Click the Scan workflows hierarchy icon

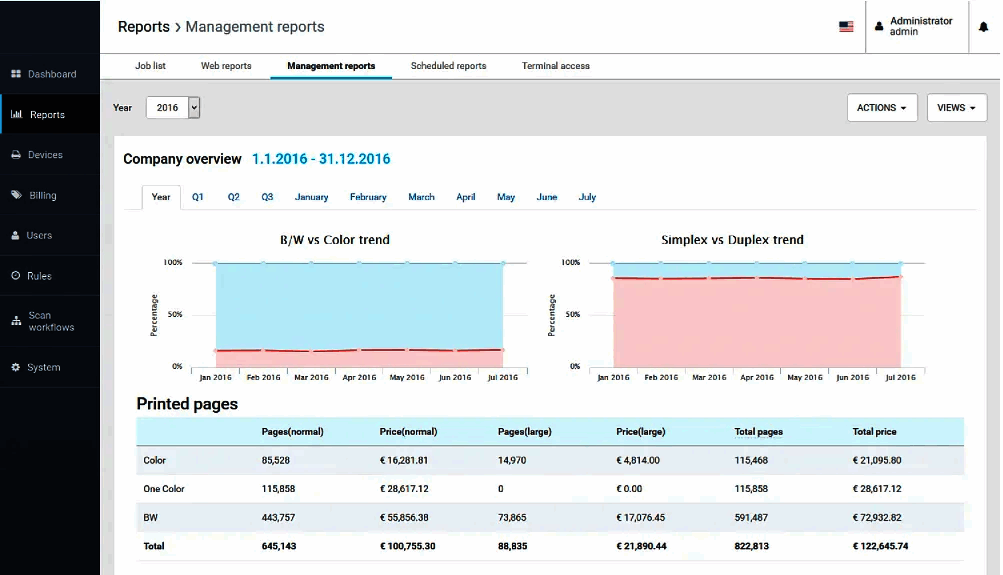coord(16,321)
